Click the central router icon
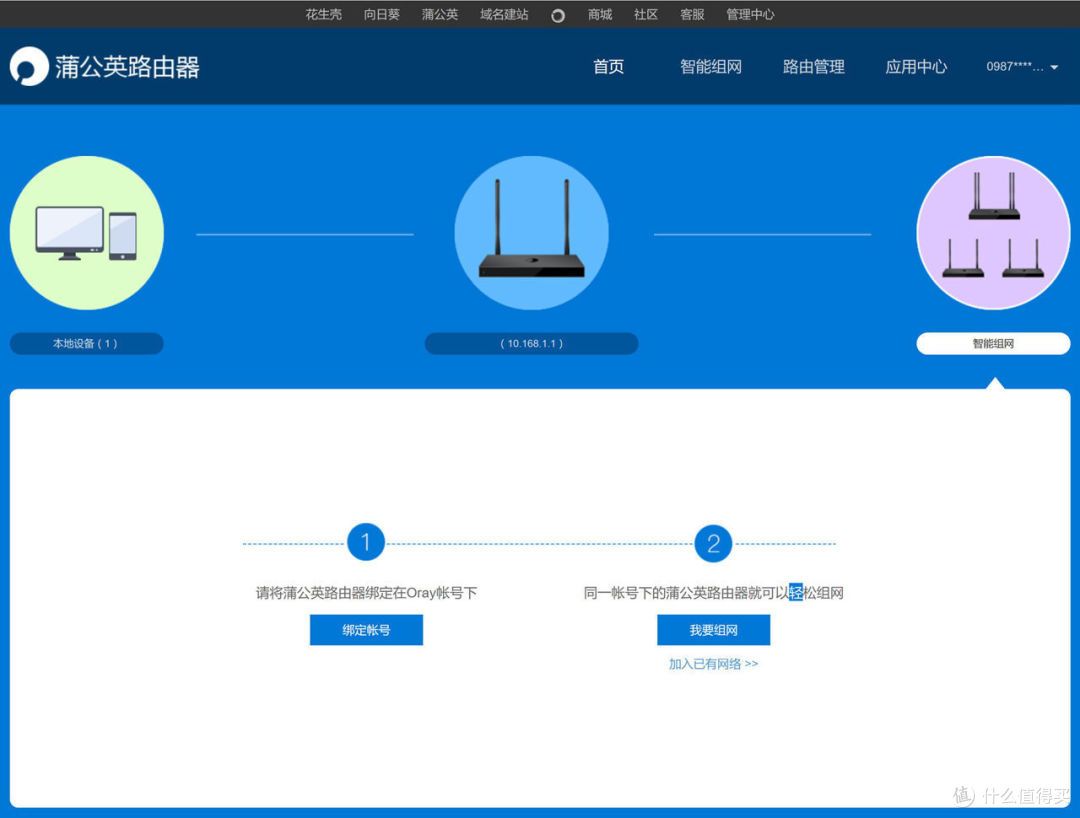The image size is (1080, 818). pos(532,233)
